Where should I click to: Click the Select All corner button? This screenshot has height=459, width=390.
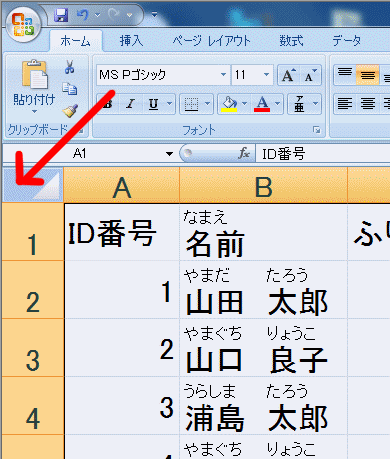(33, 185)
